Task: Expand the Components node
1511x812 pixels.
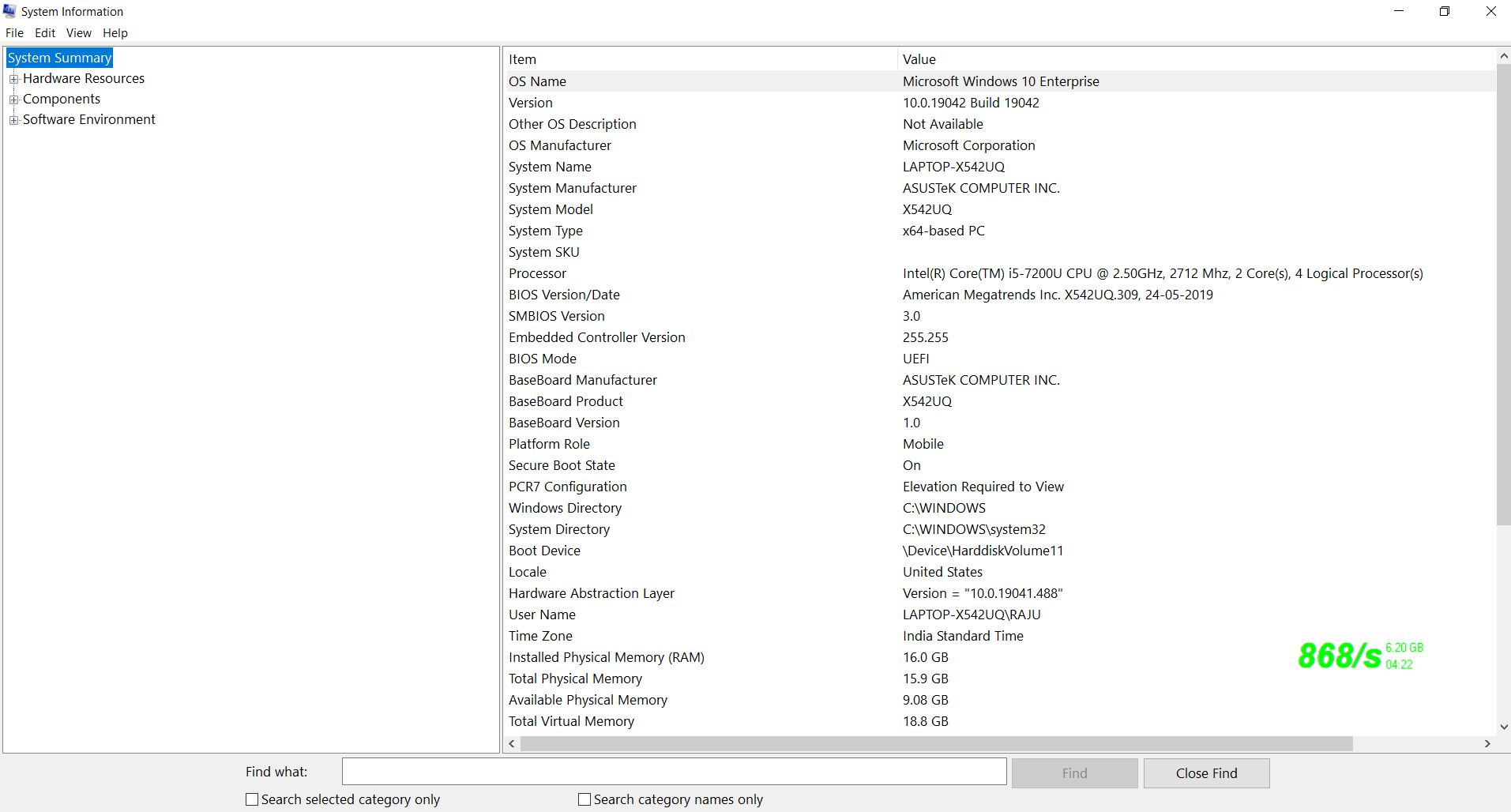Action: (13, 100)
